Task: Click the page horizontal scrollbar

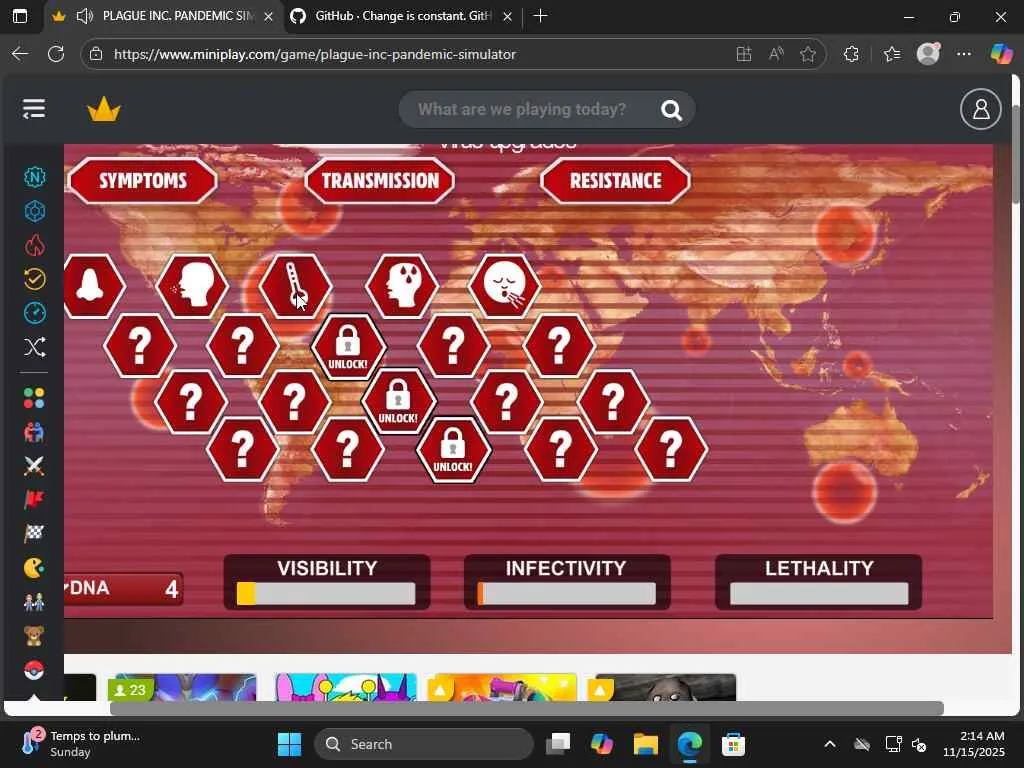Action: [526, 708]
